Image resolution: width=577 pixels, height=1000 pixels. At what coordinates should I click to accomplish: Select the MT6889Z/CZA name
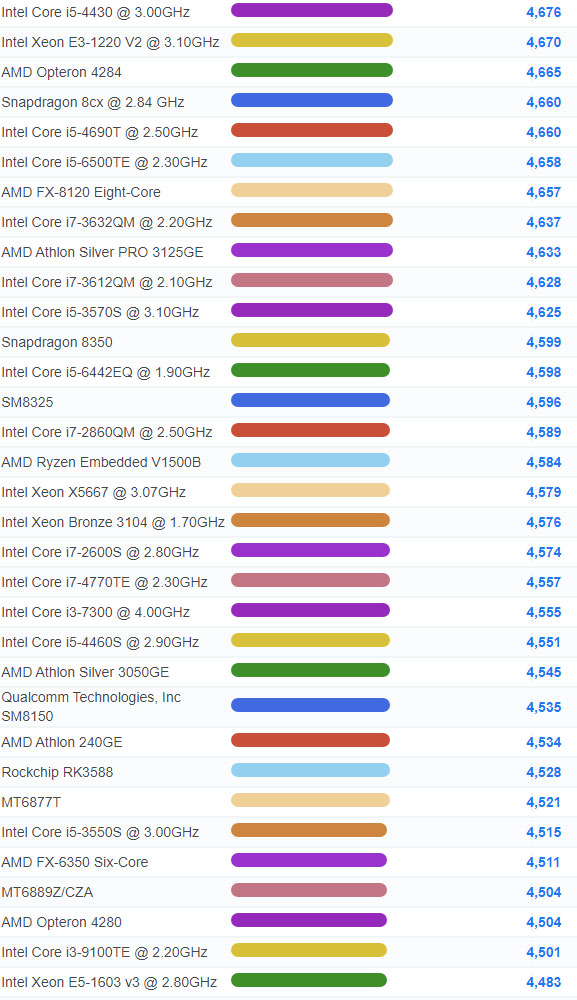coord(47,892)
